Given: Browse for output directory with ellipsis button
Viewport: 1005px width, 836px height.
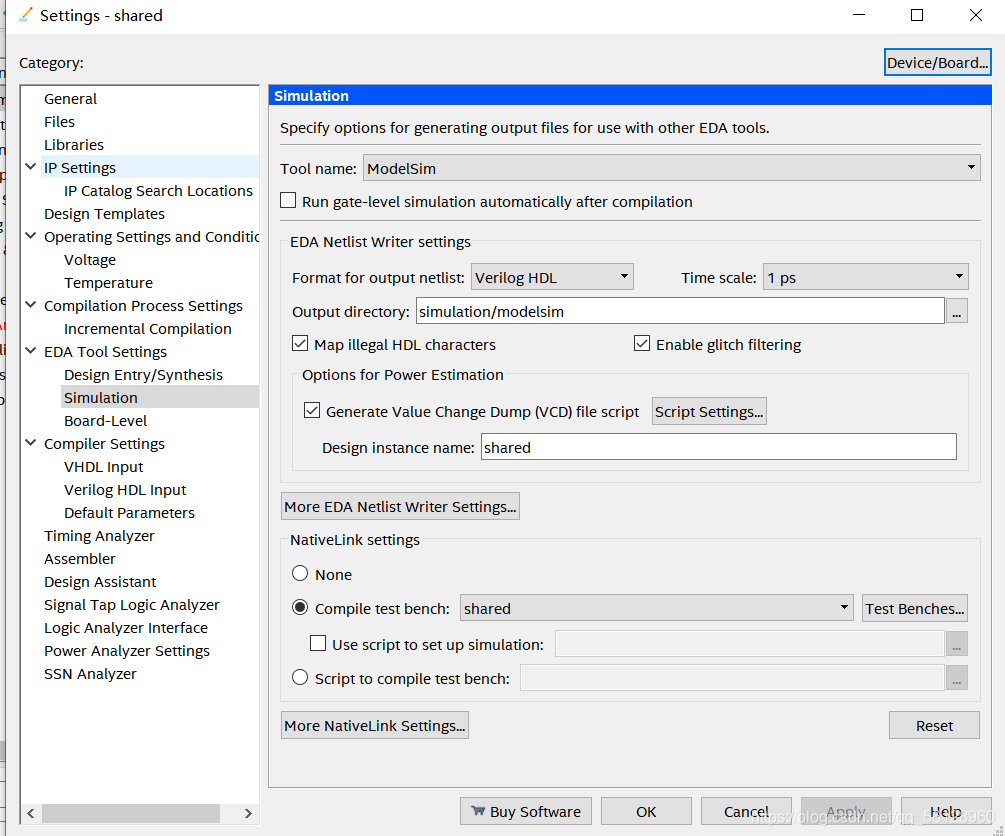Looking at the screenshot, I should click(956, 311).
